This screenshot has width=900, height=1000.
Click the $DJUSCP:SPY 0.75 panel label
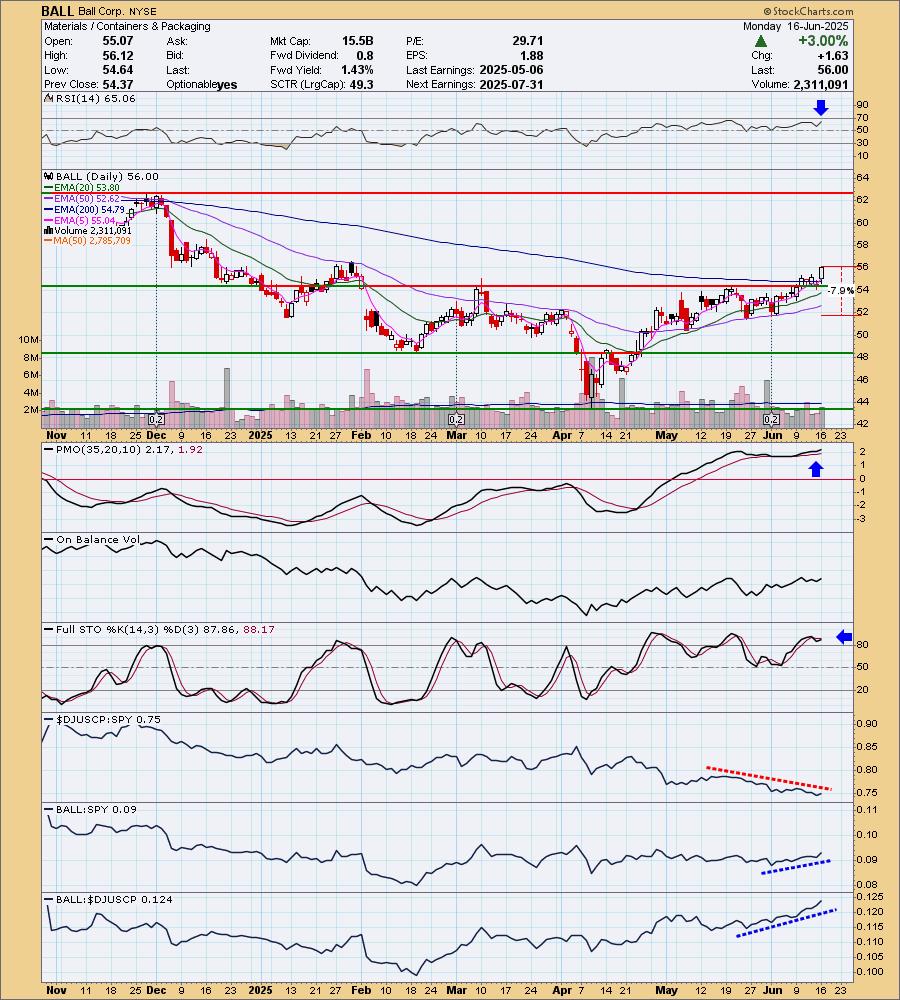108,719
